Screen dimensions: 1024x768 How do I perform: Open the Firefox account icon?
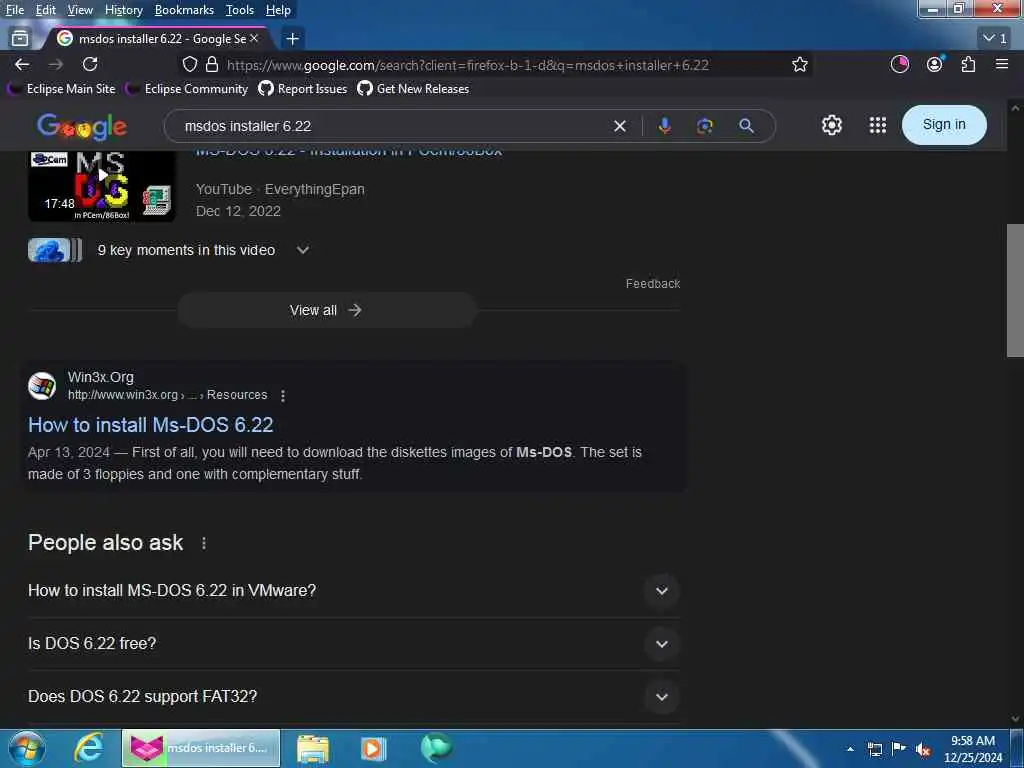click(935, 64)
